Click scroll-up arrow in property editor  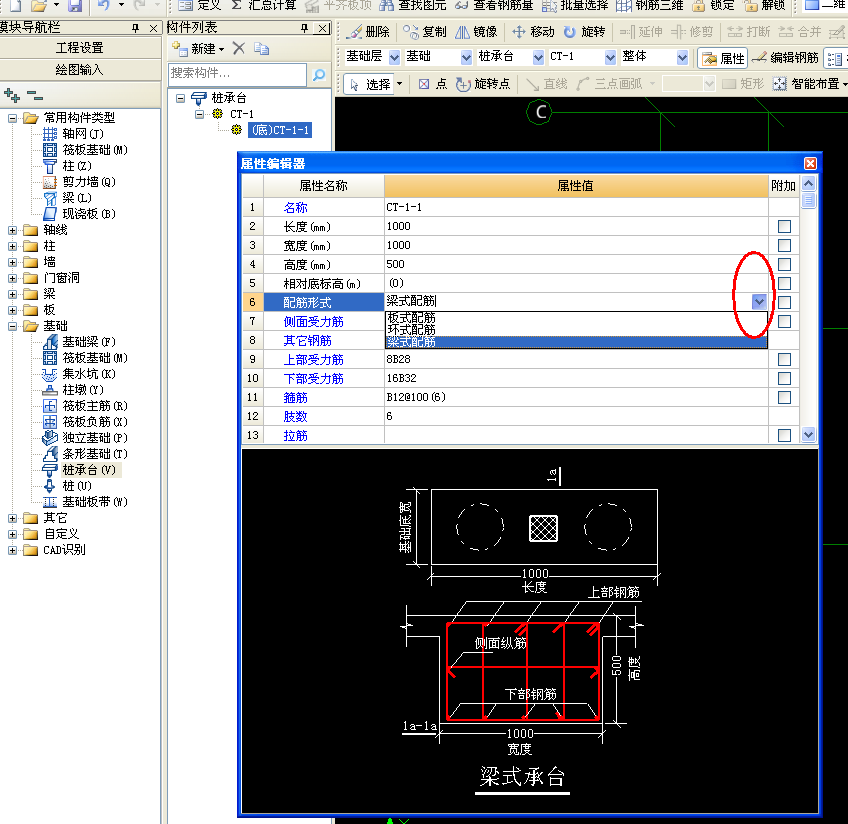point(808,184)
